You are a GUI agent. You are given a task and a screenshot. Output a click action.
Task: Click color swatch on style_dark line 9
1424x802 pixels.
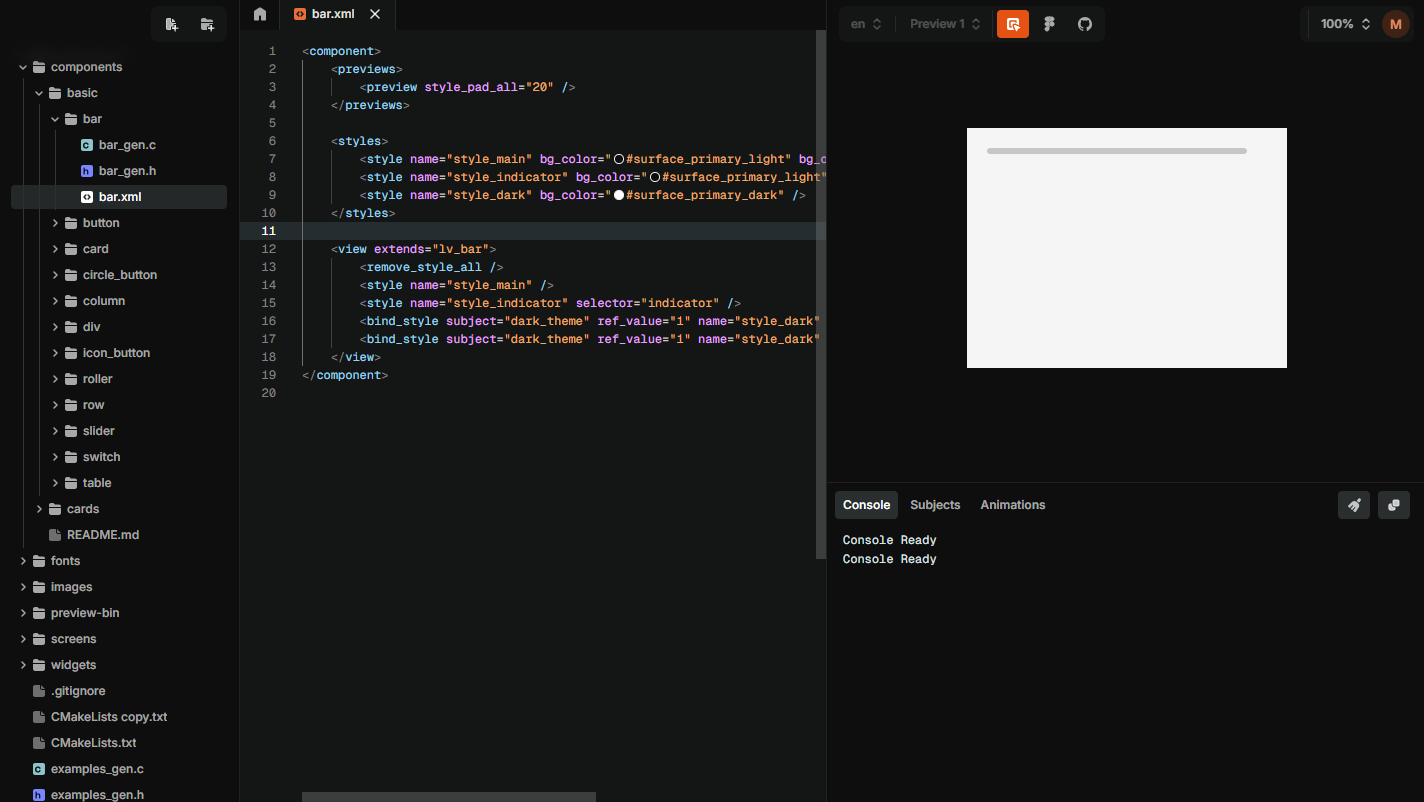coord(619,195)
